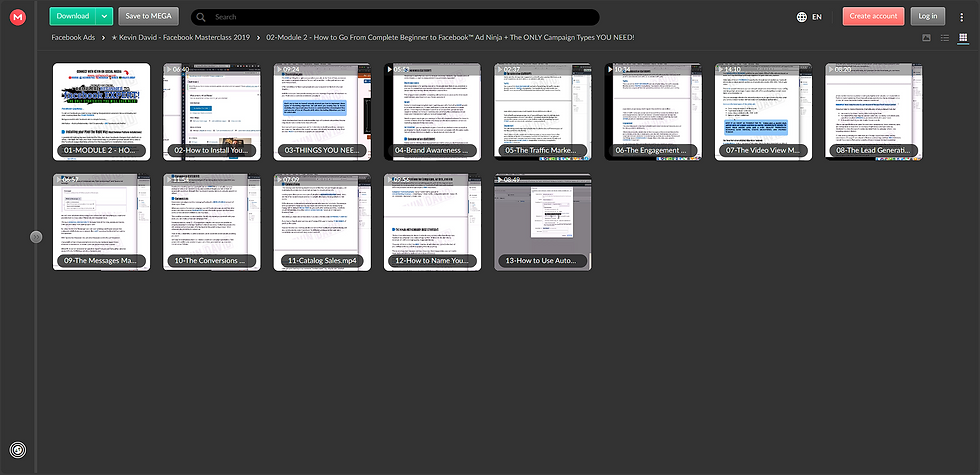Focus the Search input field

click(395, 17)
